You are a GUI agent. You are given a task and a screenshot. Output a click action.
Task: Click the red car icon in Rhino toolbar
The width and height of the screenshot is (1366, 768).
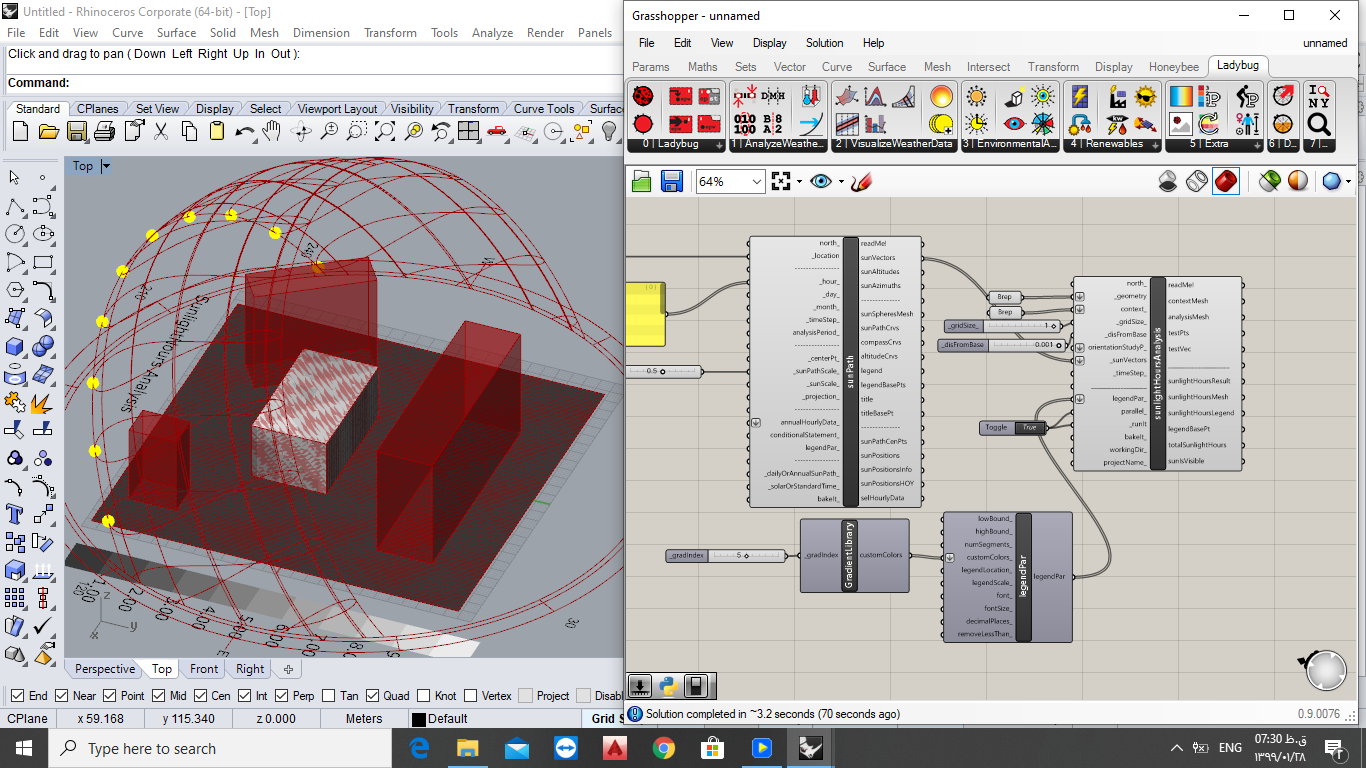pos(496,131)
